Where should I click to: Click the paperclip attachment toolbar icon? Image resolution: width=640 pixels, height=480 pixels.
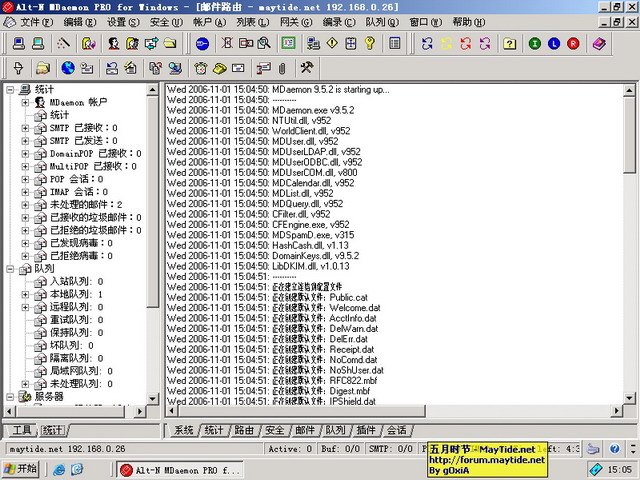pos(283,68)
